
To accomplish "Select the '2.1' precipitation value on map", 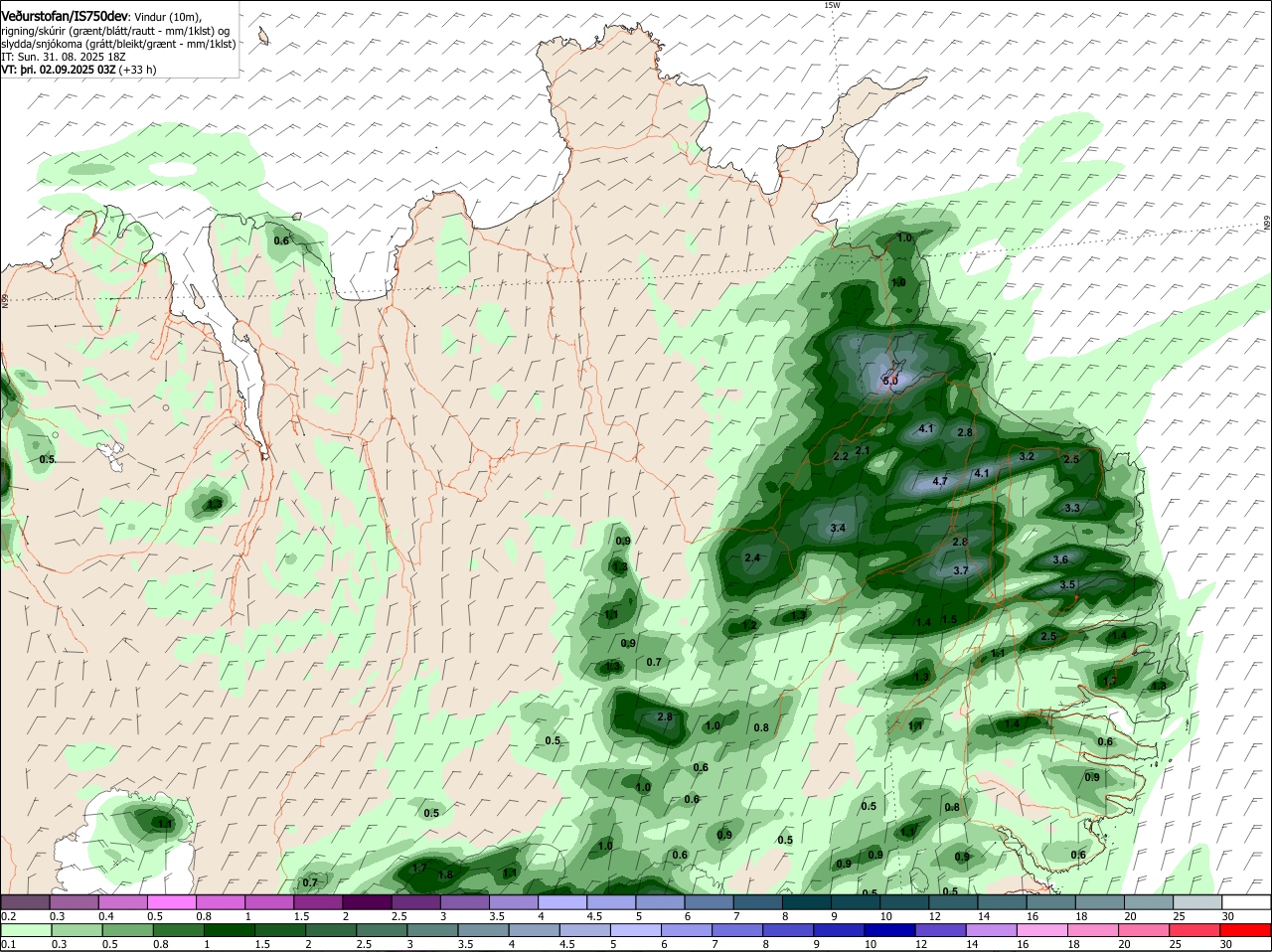I will coord(863,450).
